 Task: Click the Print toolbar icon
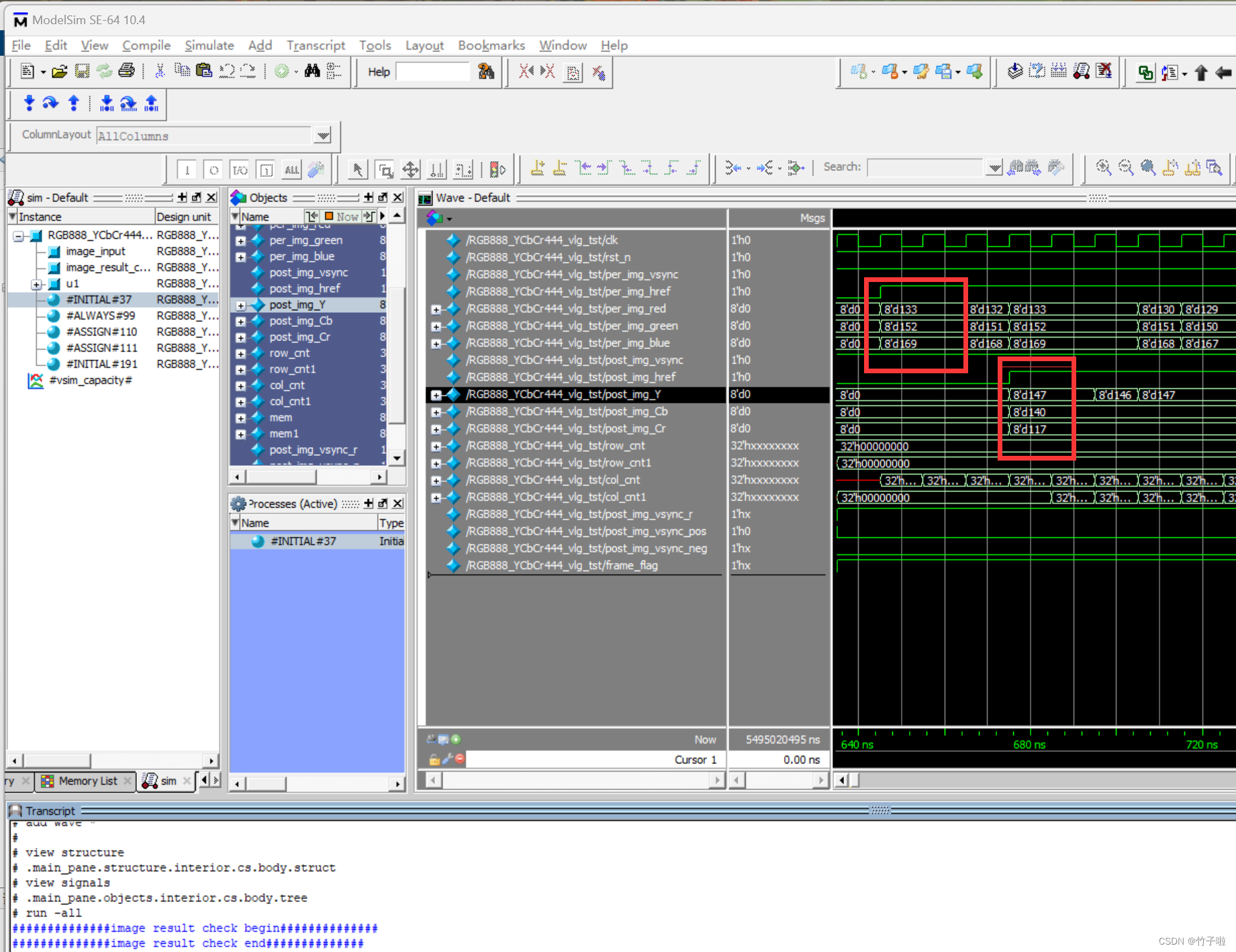[126, 71]
